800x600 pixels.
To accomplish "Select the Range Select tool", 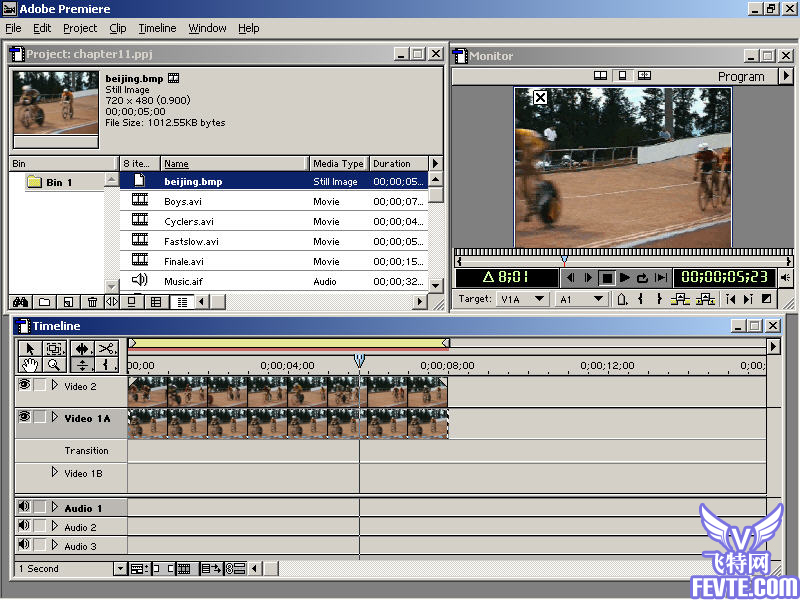I will click(54, 349).
